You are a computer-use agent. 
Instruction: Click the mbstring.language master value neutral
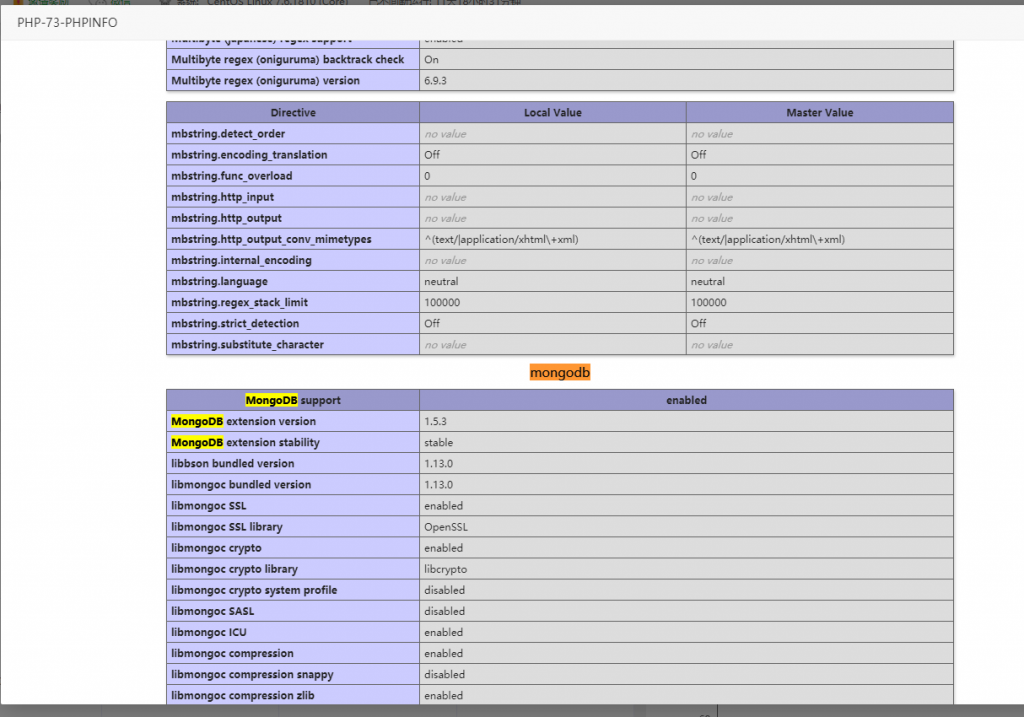pos(708,282)
